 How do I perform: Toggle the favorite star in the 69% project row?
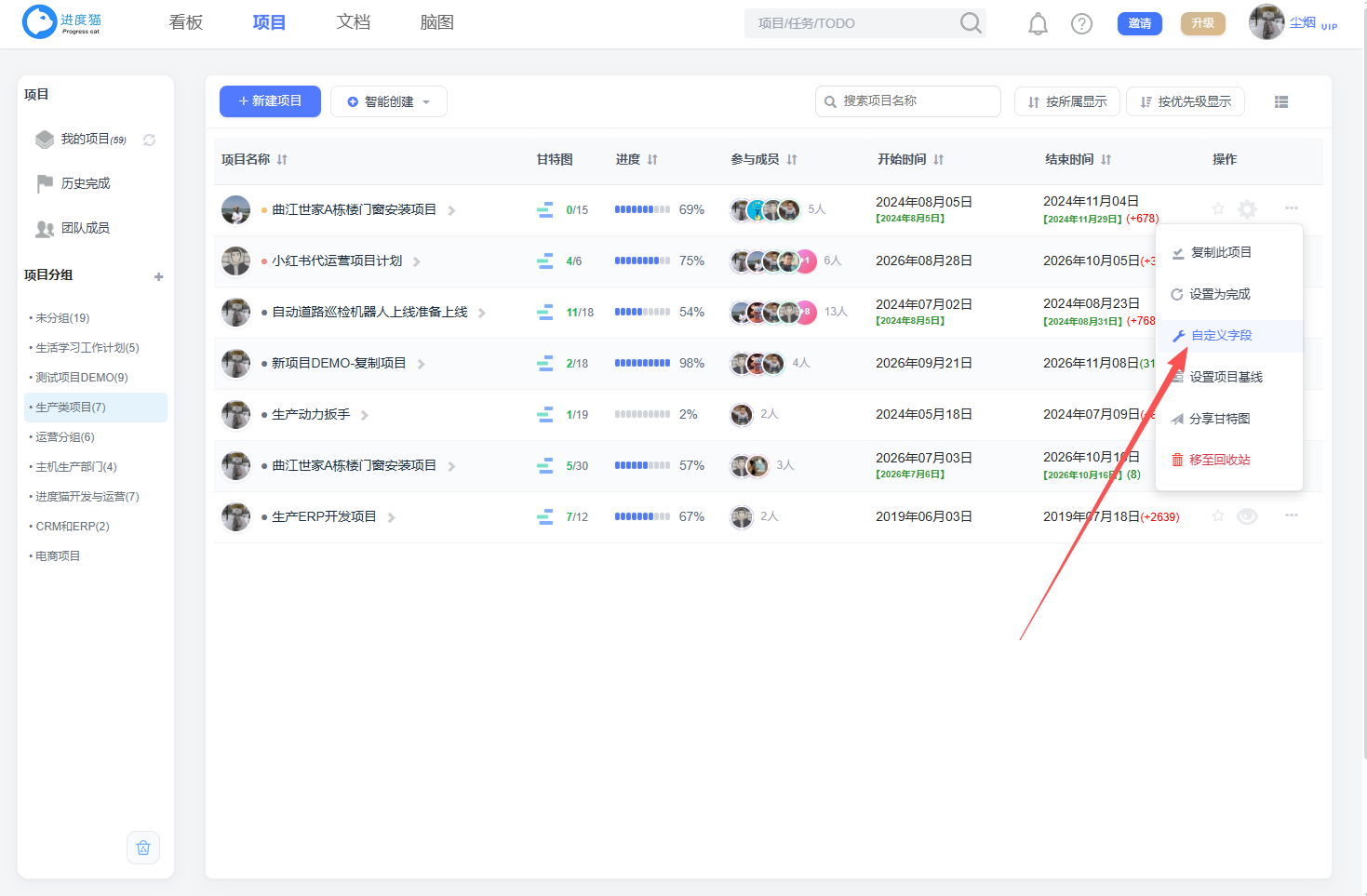click(1218, 208)
